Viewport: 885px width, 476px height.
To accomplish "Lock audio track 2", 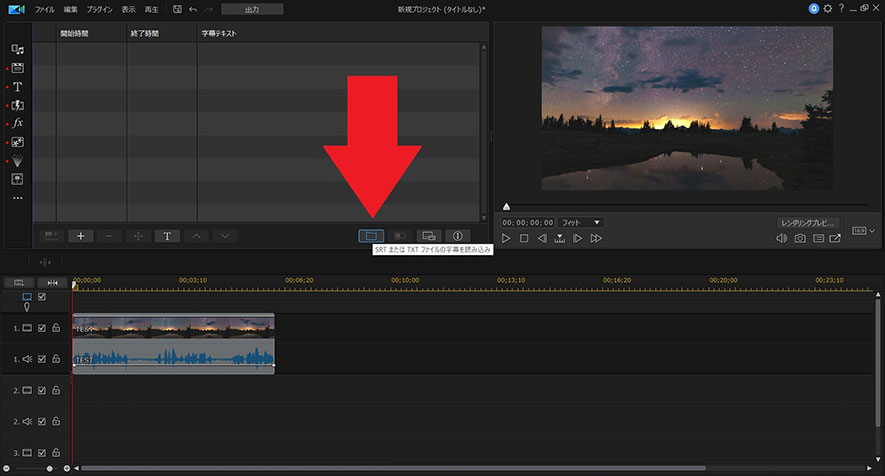I will point(56,421).
